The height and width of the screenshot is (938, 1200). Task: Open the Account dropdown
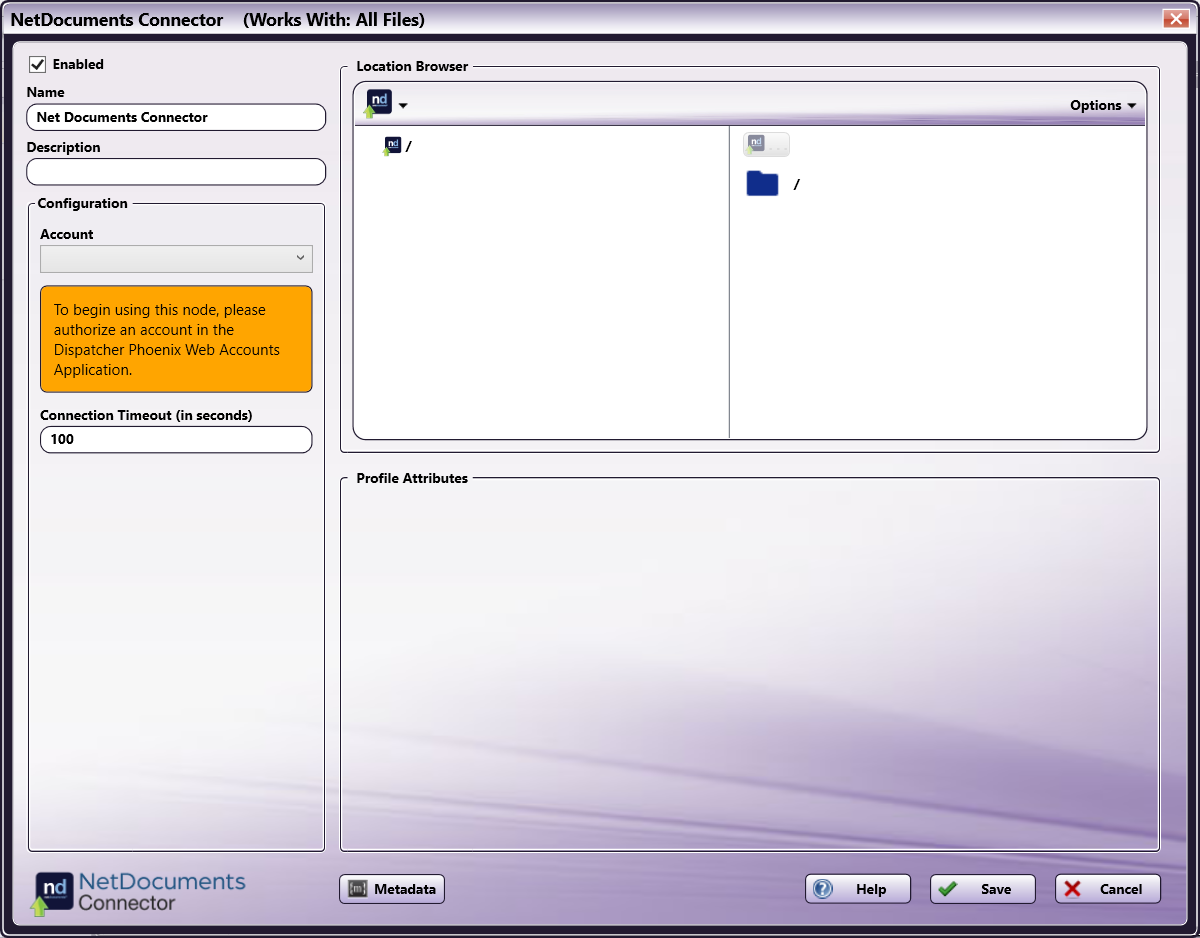[x=176, y=259]
